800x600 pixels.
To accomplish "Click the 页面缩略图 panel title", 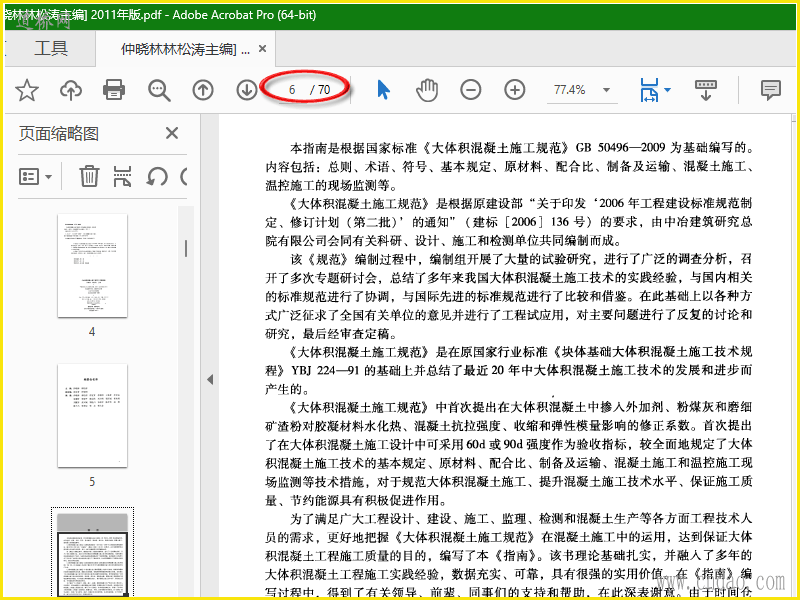I will pyautogui.click(x=59, y=134).
